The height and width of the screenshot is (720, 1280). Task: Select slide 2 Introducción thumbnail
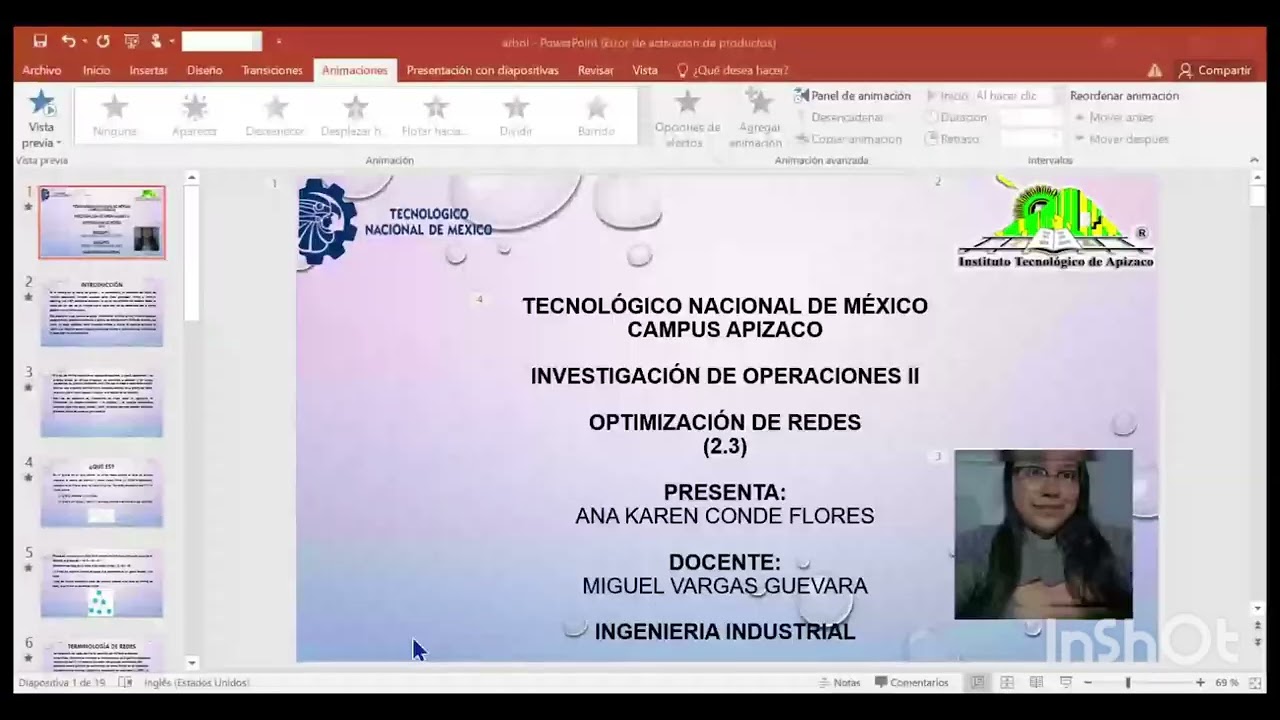pyautogui.click(x=102, y=312)
